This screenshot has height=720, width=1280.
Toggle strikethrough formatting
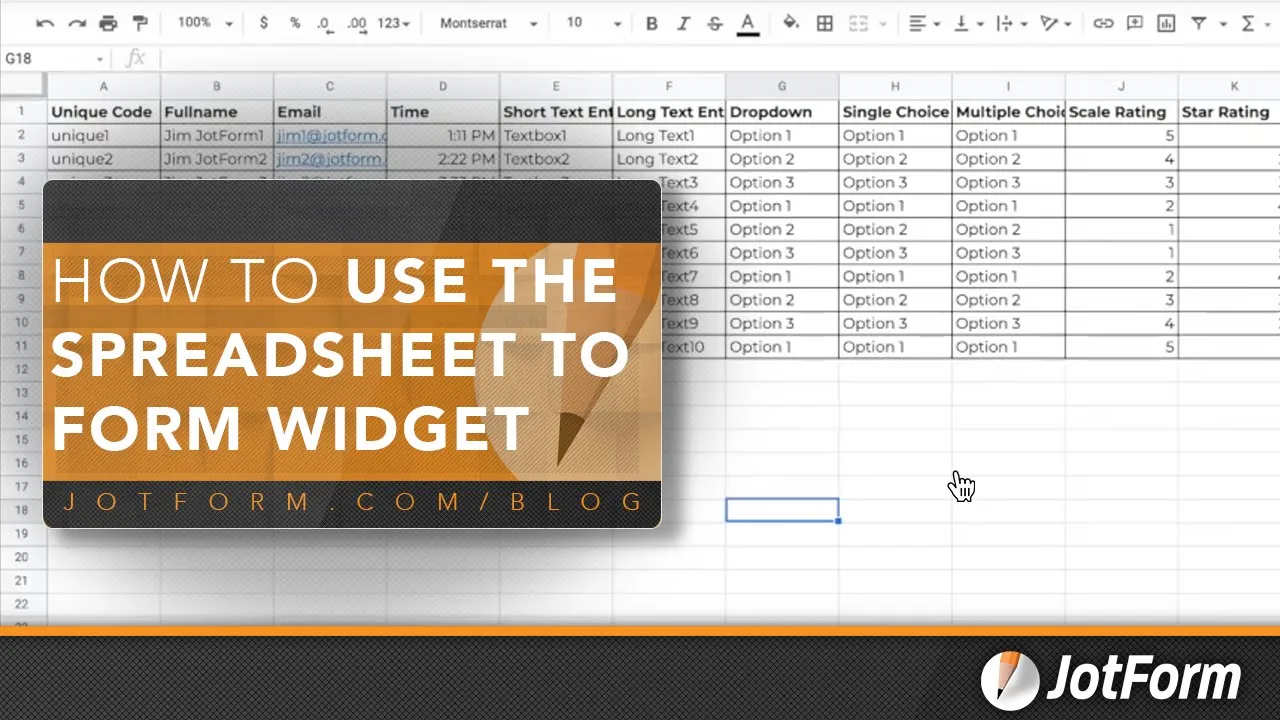[x=714, y=23]
